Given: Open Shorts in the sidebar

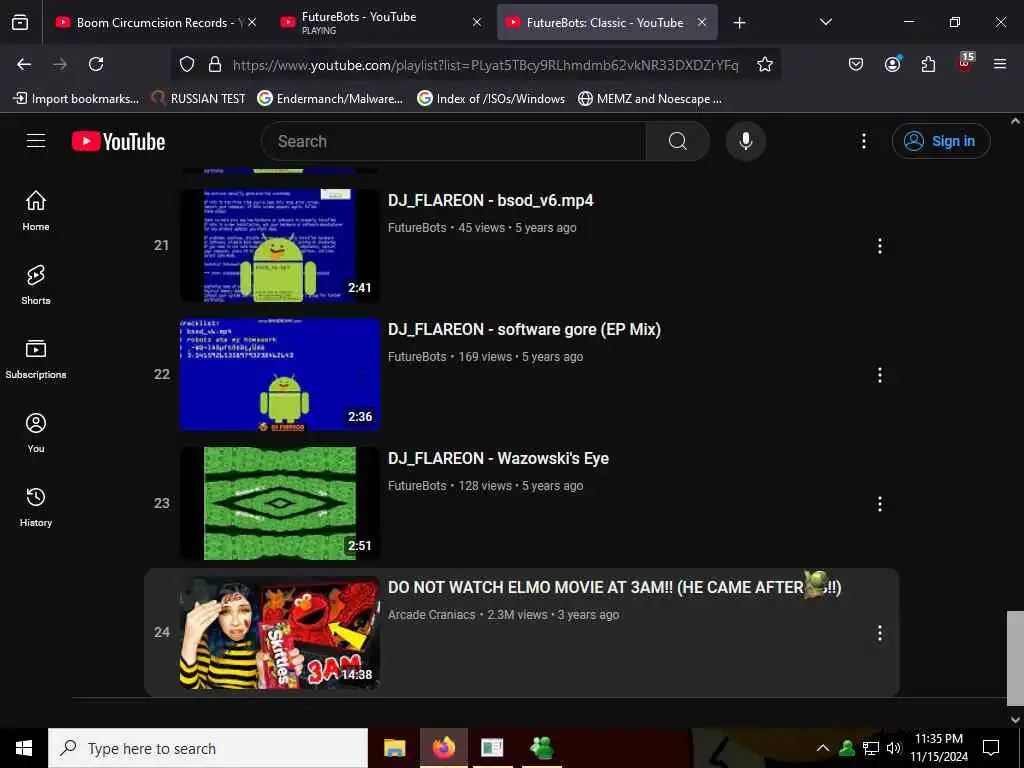Looking at the screenshot, I should [36, 285].
